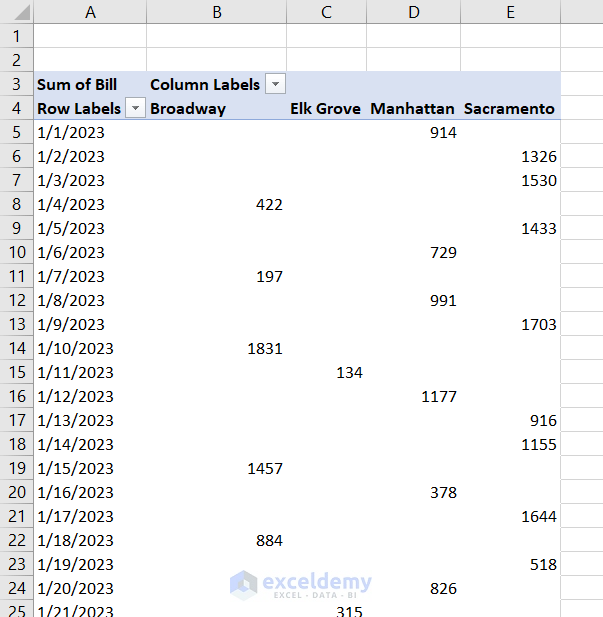Image resolution: width=603 pixels, height=617 pixels.
Task: Select the 1/7/2023 date cell
Action: (90, 276)
